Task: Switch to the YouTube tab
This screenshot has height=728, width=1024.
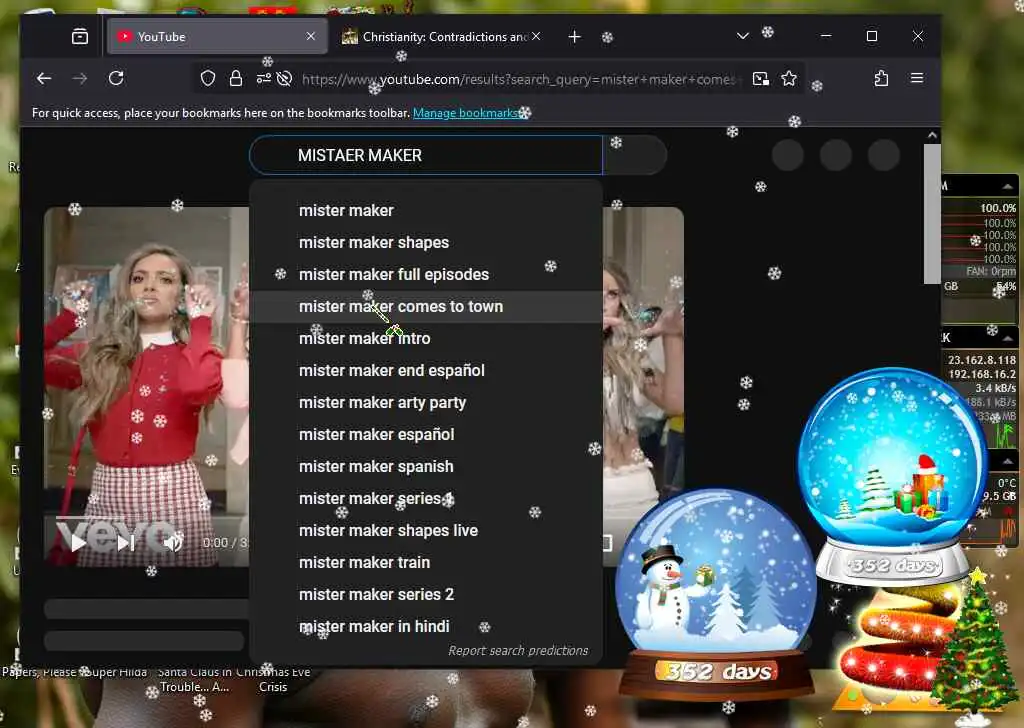Action: 215,37
